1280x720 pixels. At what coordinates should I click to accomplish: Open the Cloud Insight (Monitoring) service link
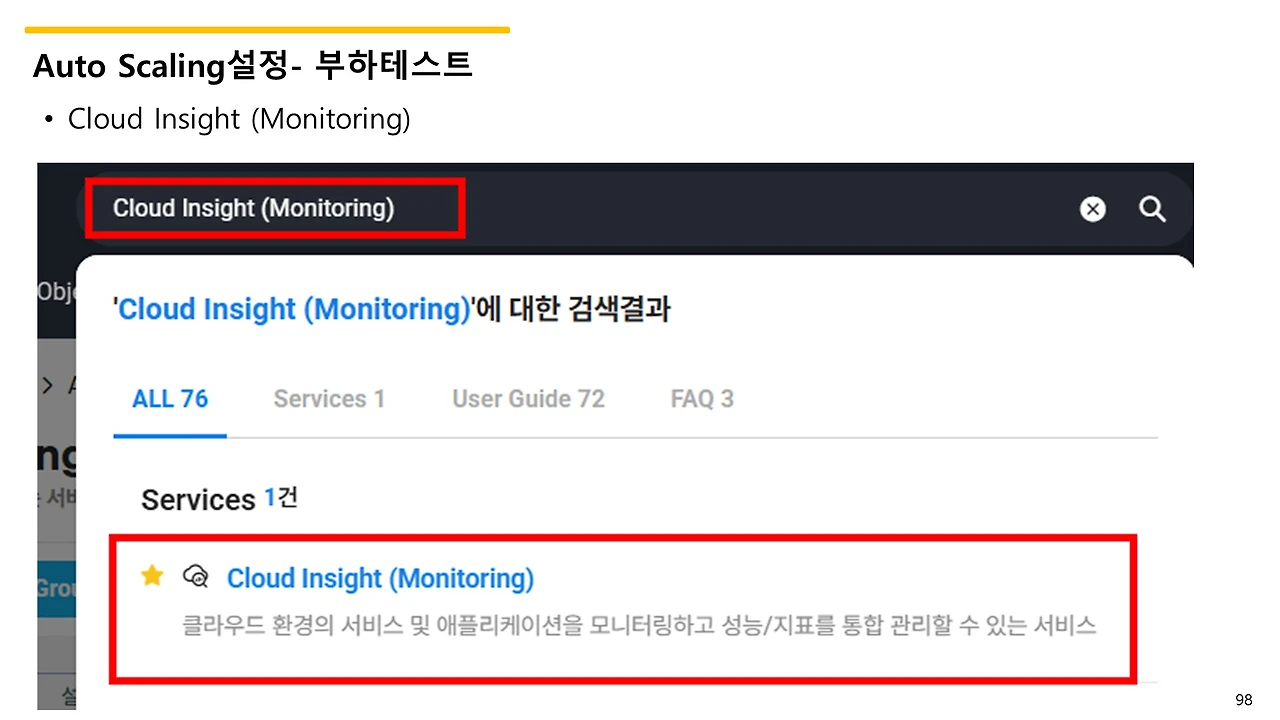tap(380, 578)
